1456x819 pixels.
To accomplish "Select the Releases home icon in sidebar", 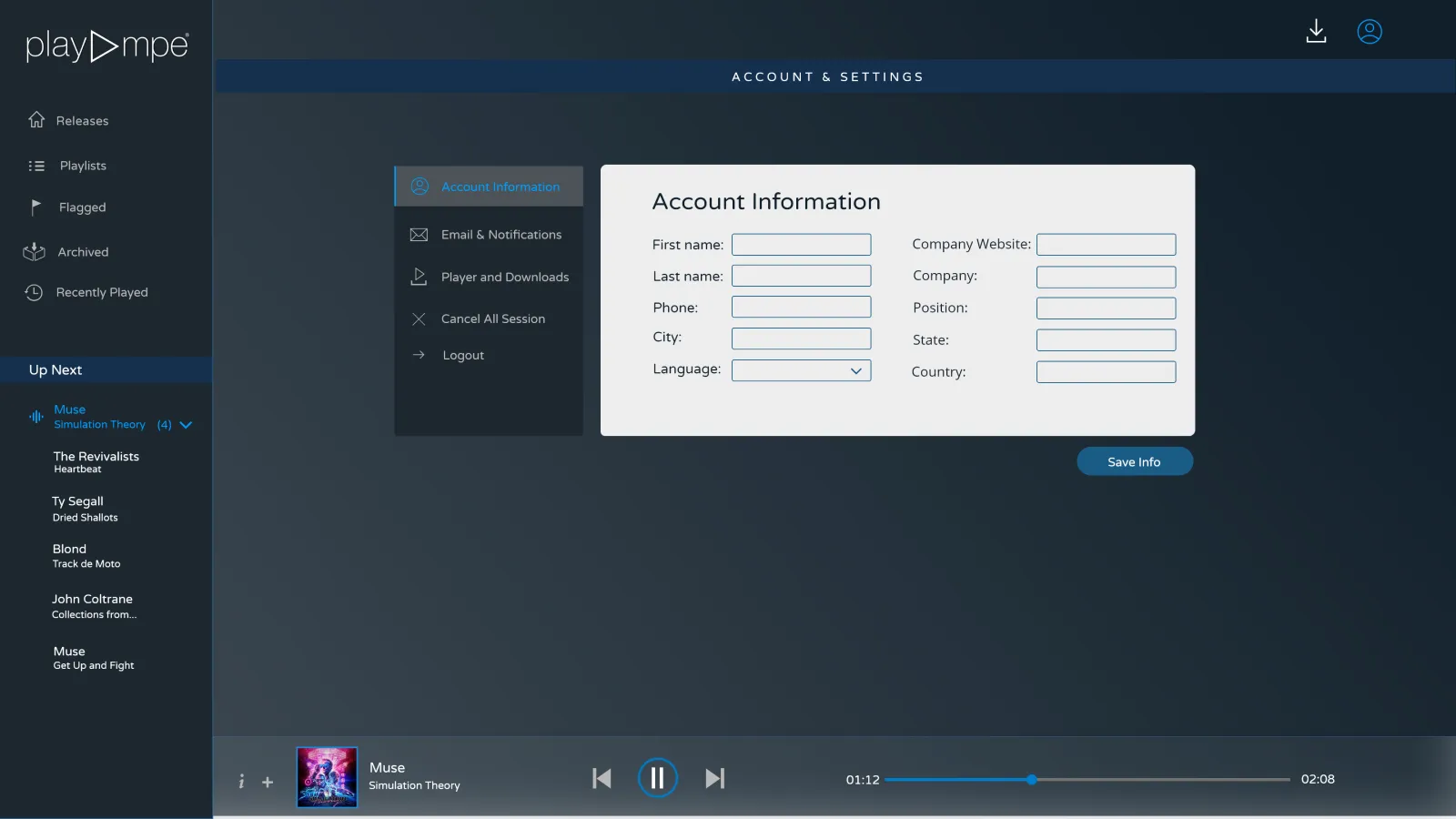I will 36,119.
